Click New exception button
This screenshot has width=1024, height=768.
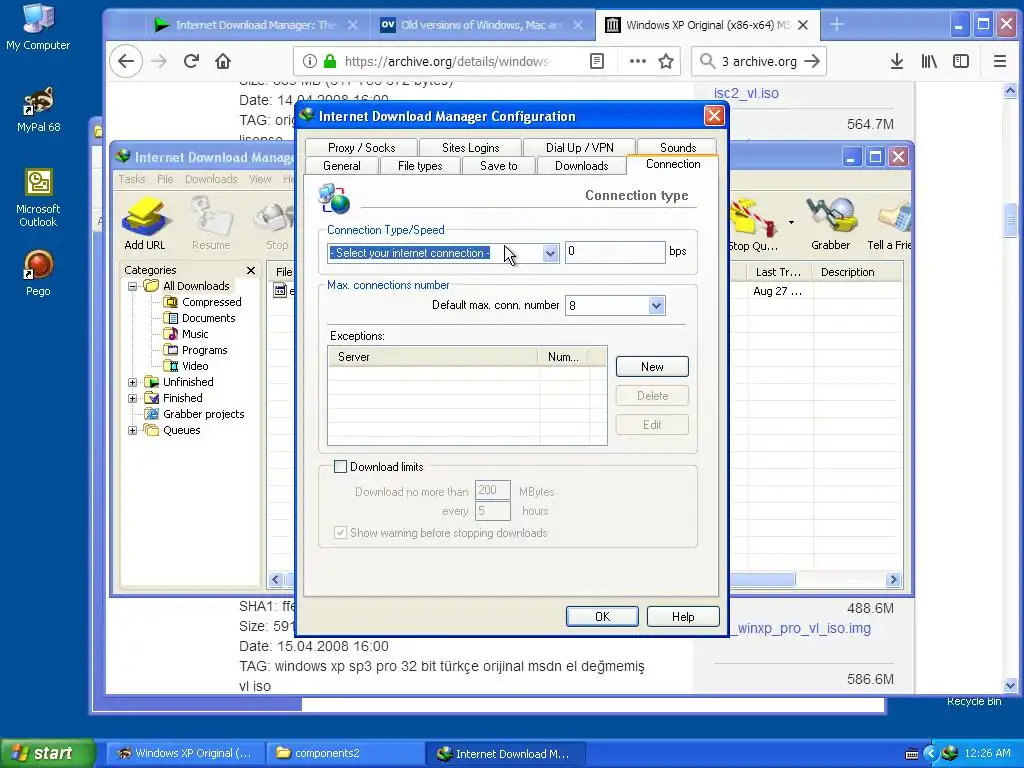652,366
